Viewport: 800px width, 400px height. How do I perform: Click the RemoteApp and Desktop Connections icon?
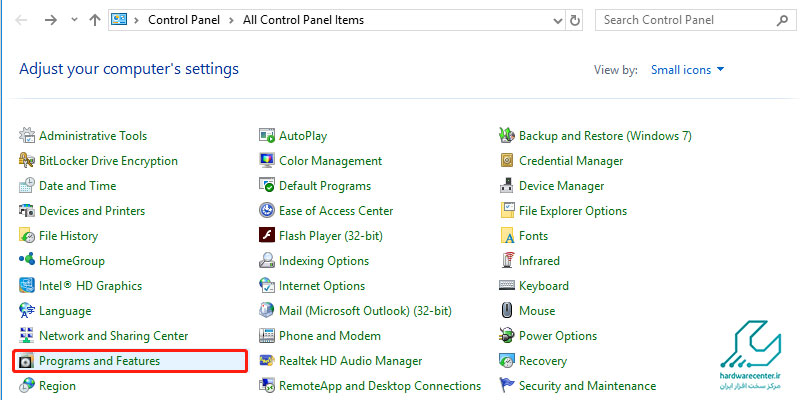[267, 386]
